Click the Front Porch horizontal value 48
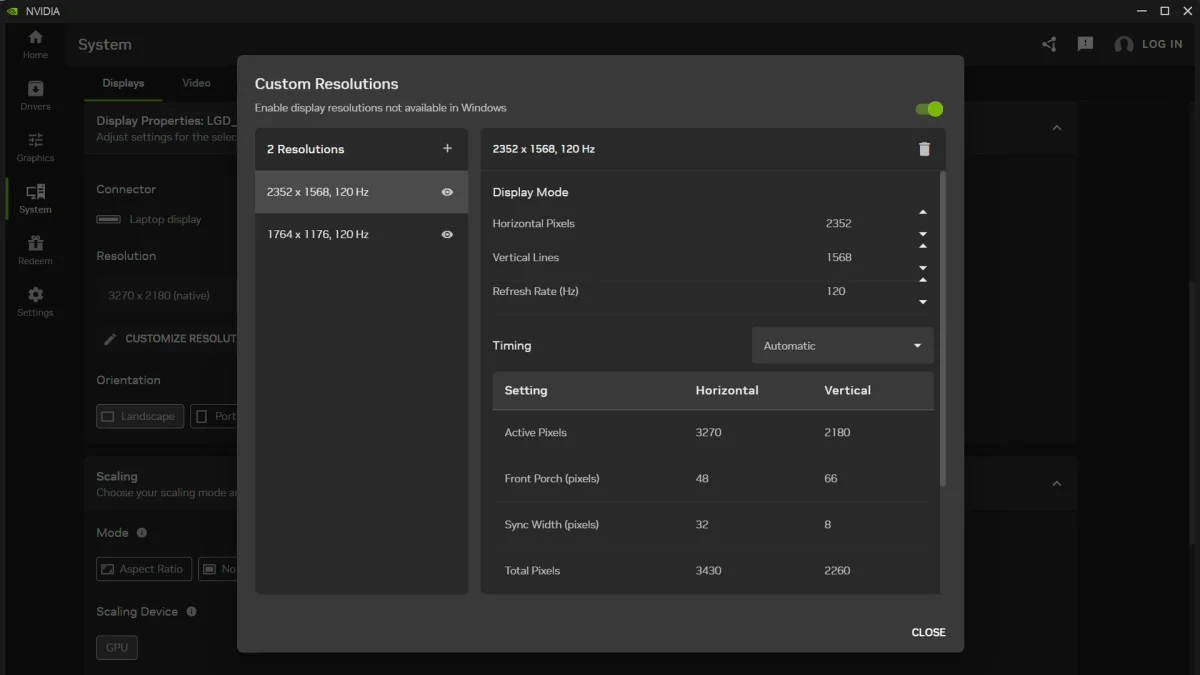 coord(702,479)
